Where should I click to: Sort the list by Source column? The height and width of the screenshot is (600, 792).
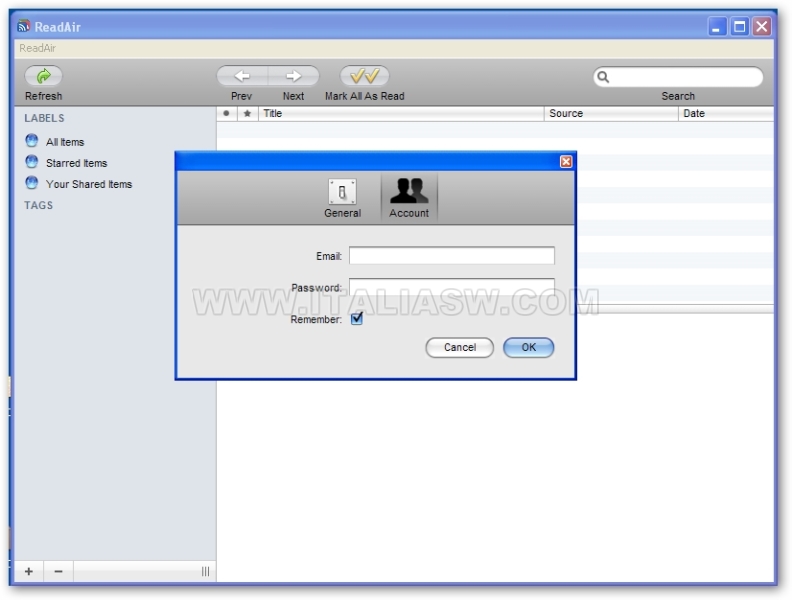click(x=611, y=114)
